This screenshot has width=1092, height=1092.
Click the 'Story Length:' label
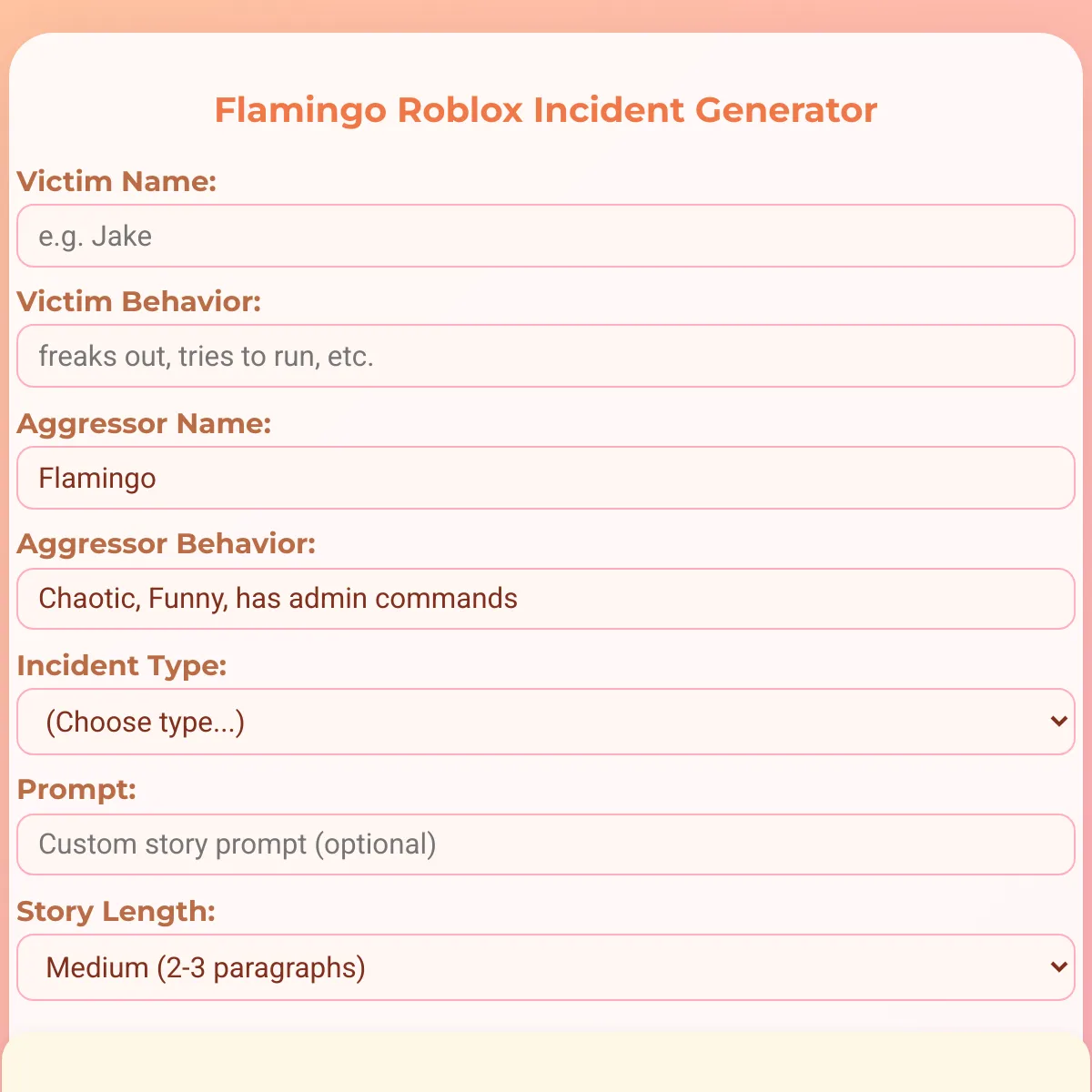pos(116,911)
